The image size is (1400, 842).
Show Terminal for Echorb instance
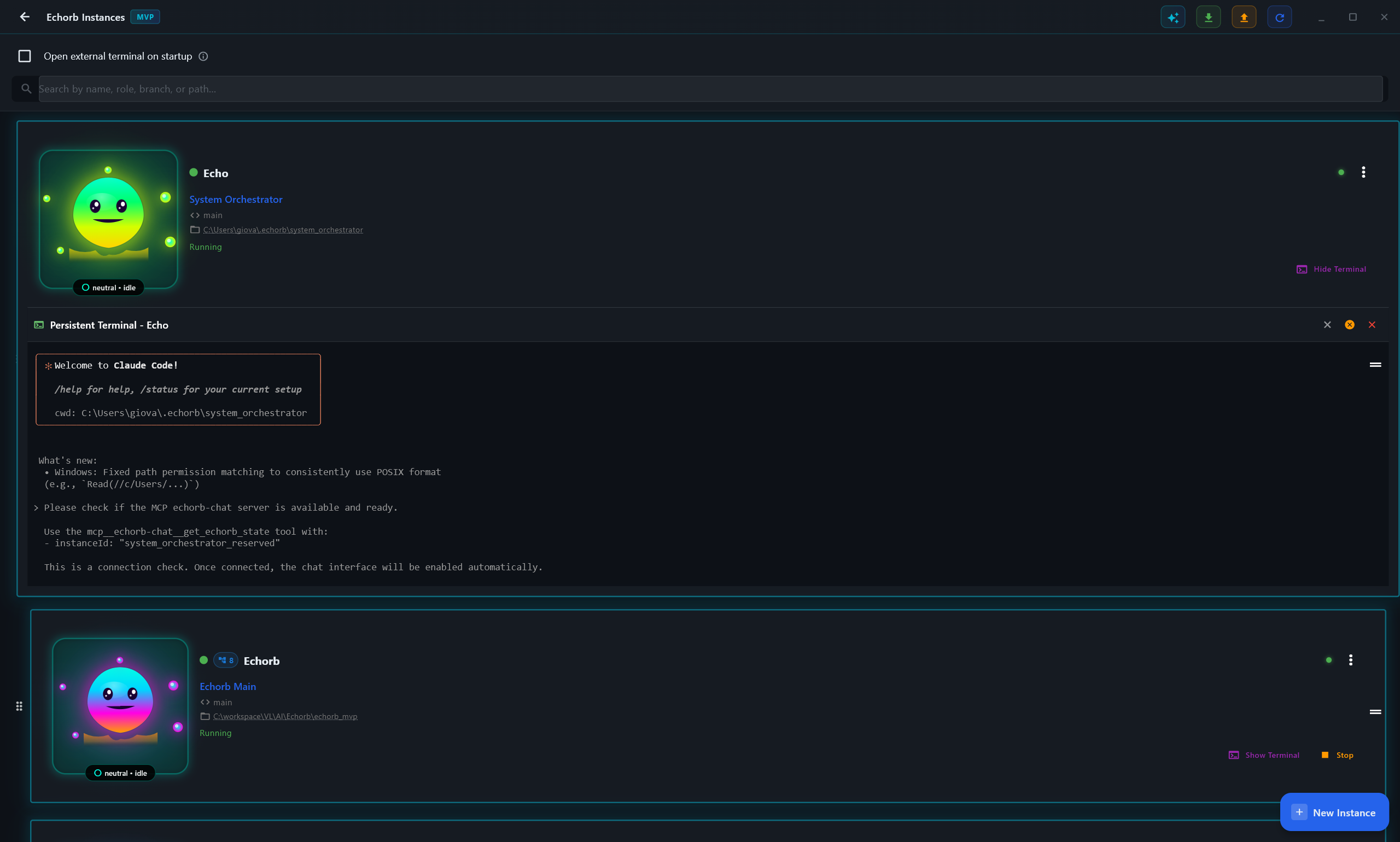point(1264,755)
